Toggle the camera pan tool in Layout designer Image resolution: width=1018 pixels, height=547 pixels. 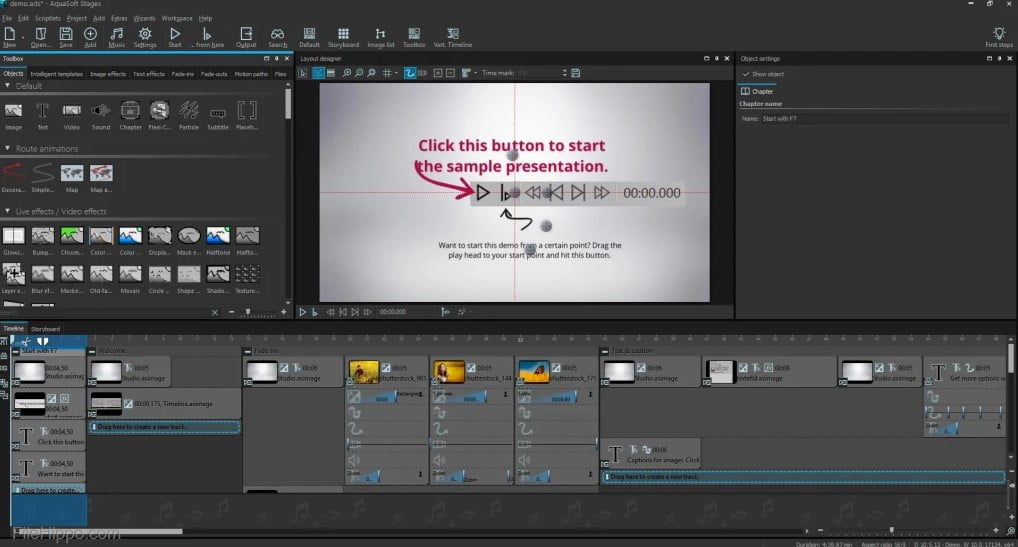point(423,73)
